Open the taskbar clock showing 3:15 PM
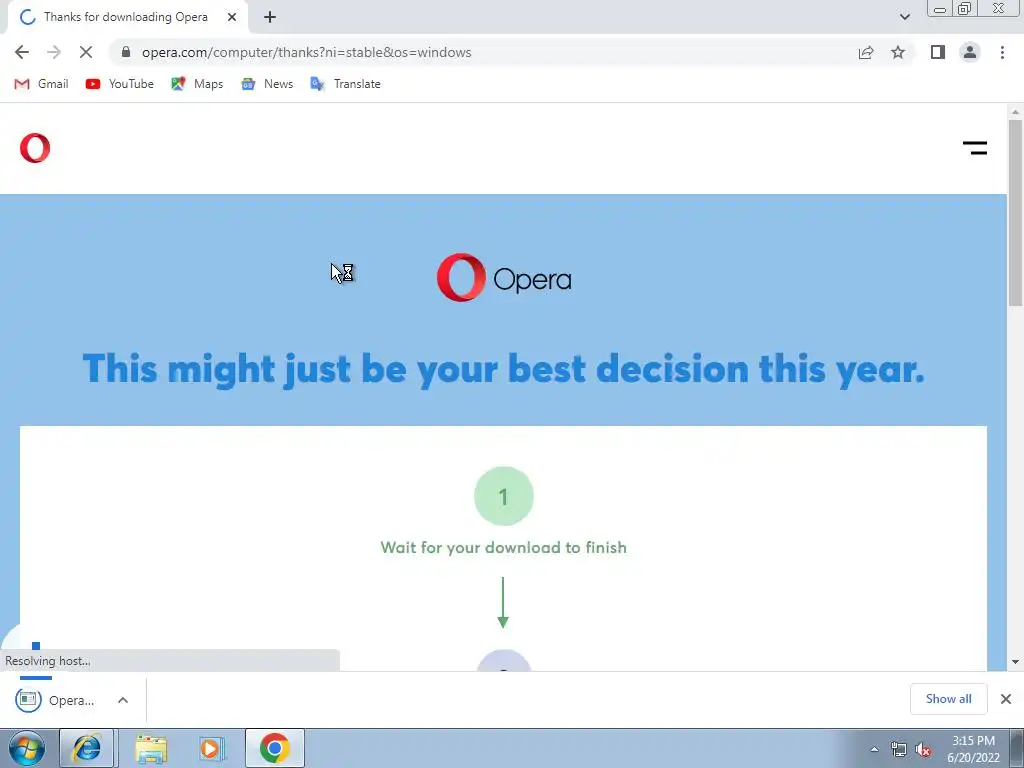The image size is (1024, 768). pyautogui.click(x=973, y=749)
